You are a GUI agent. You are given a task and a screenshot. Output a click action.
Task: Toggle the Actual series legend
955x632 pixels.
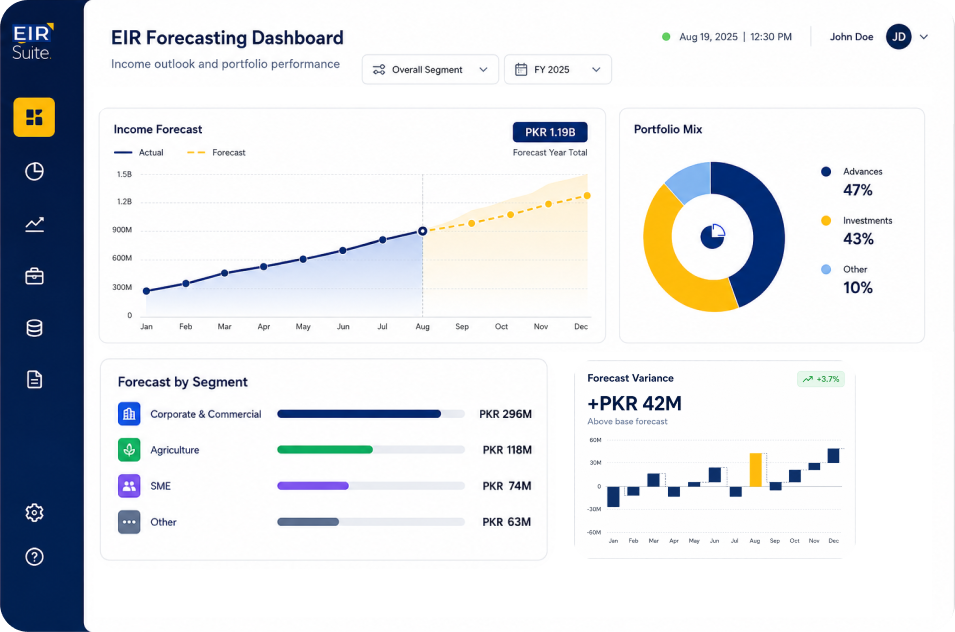[139, 152]
